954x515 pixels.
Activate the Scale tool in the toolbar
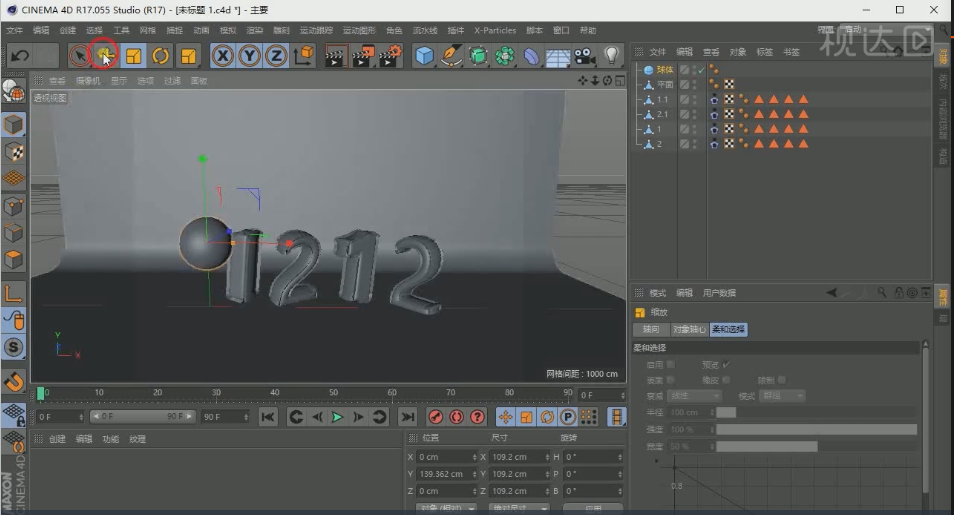pyautogui.click(x=133, y=56)
